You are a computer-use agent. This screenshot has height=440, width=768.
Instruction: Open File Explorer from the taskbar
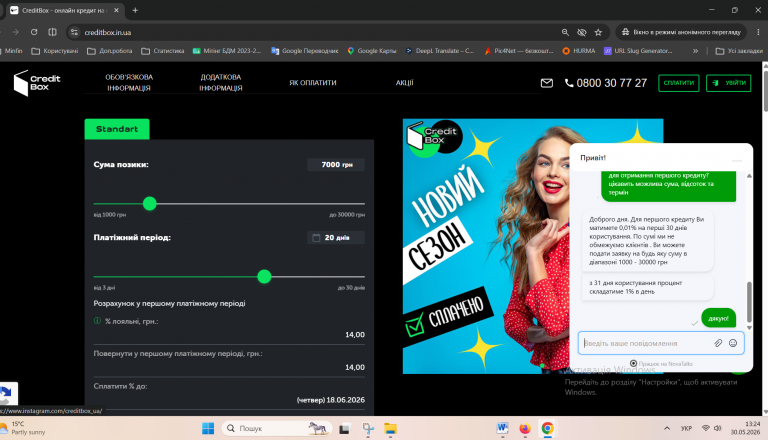click(x=390, y=429)
